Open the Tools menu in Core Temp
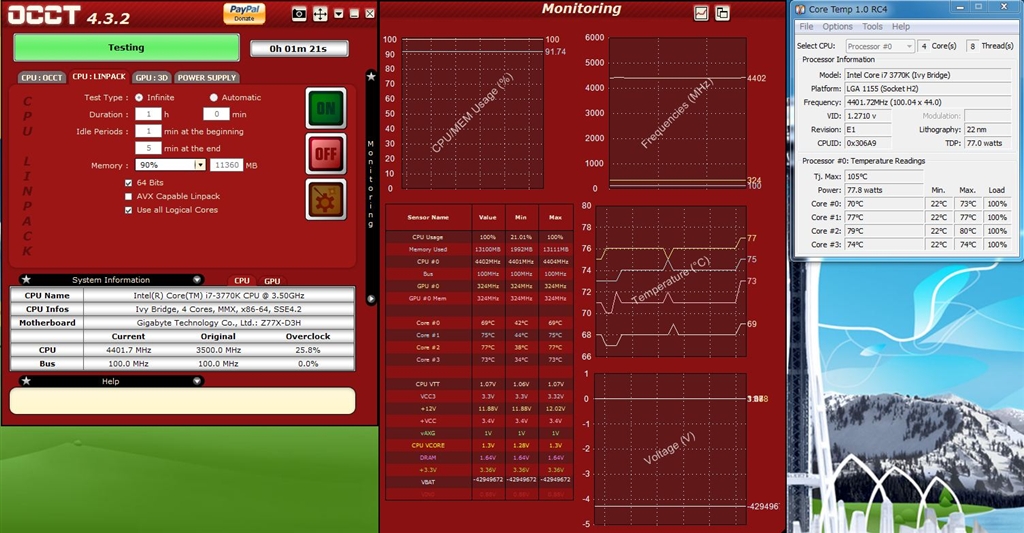Image resolution: width=1024 pixels, height=533 pixels. coord(872,27)
